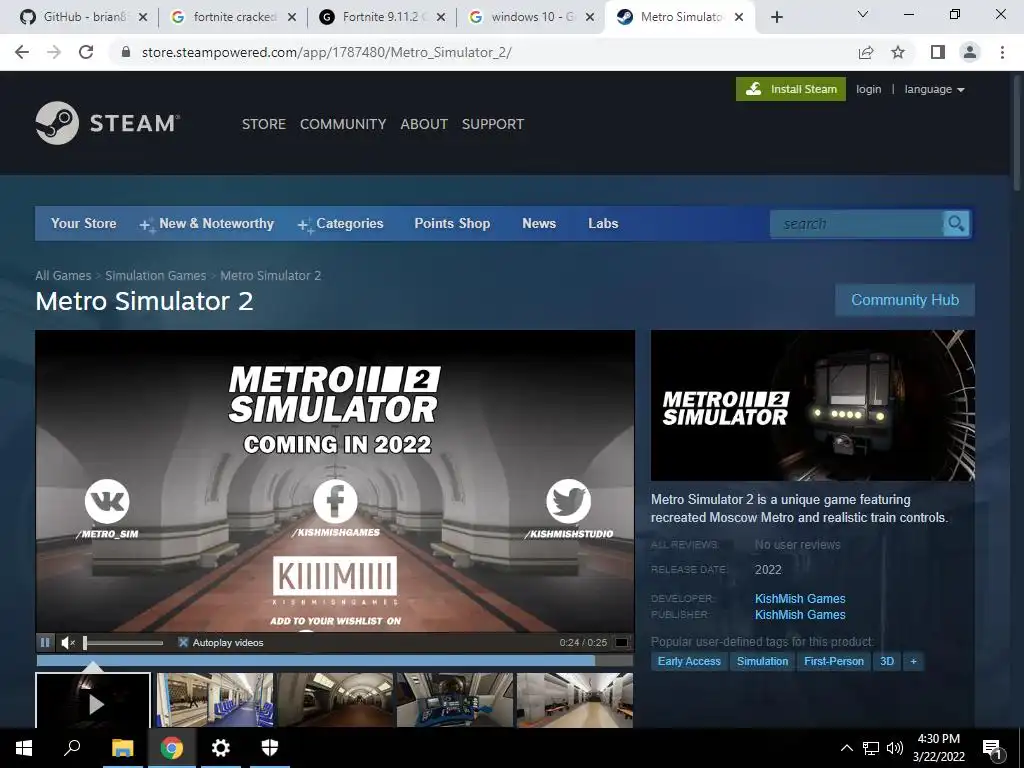Open Windows Start menu

(24, 748)
